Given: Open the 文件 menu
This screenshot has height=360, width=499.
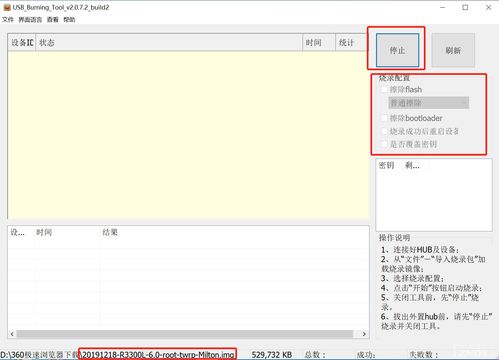Looking at the screenshot, I should coord(8,20).
